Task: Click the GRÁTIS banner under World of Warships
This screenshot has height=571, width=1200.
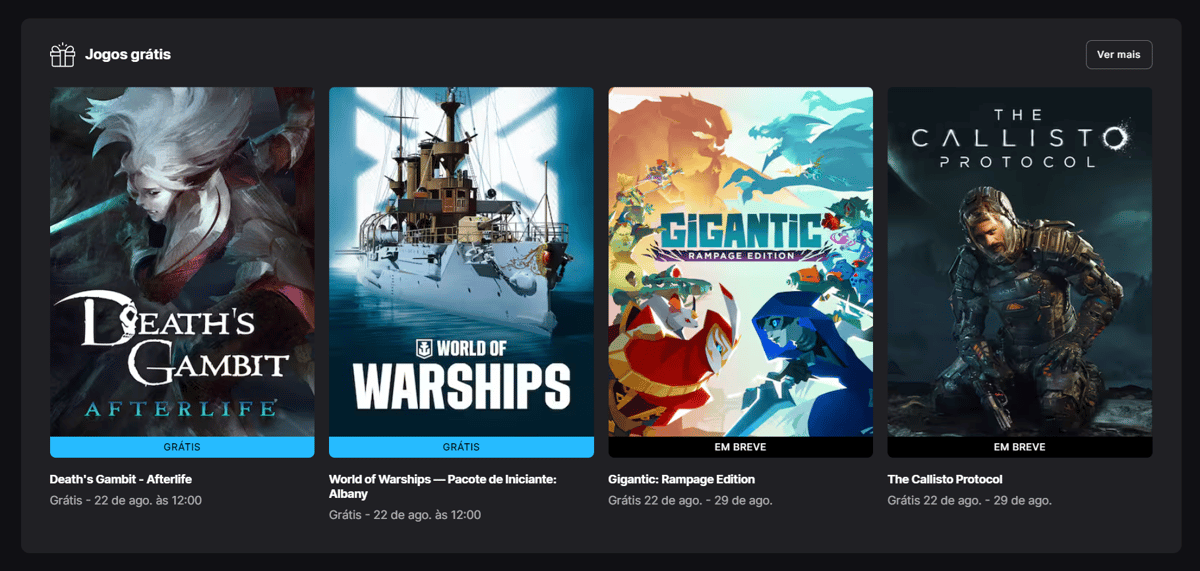Action: click(461, 447)
